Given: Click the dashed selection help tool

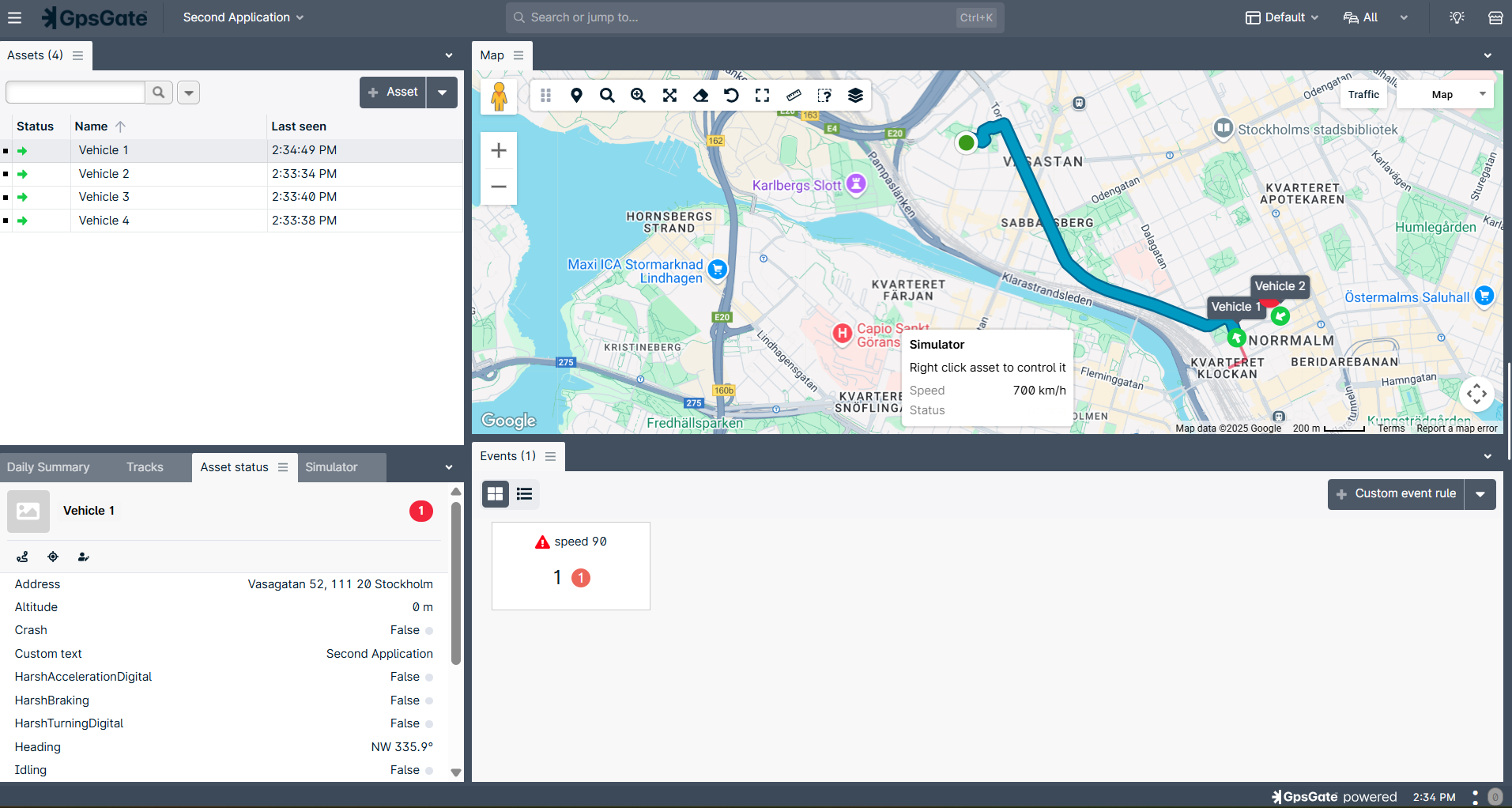Looking at the screenshot, I should 824,96.
